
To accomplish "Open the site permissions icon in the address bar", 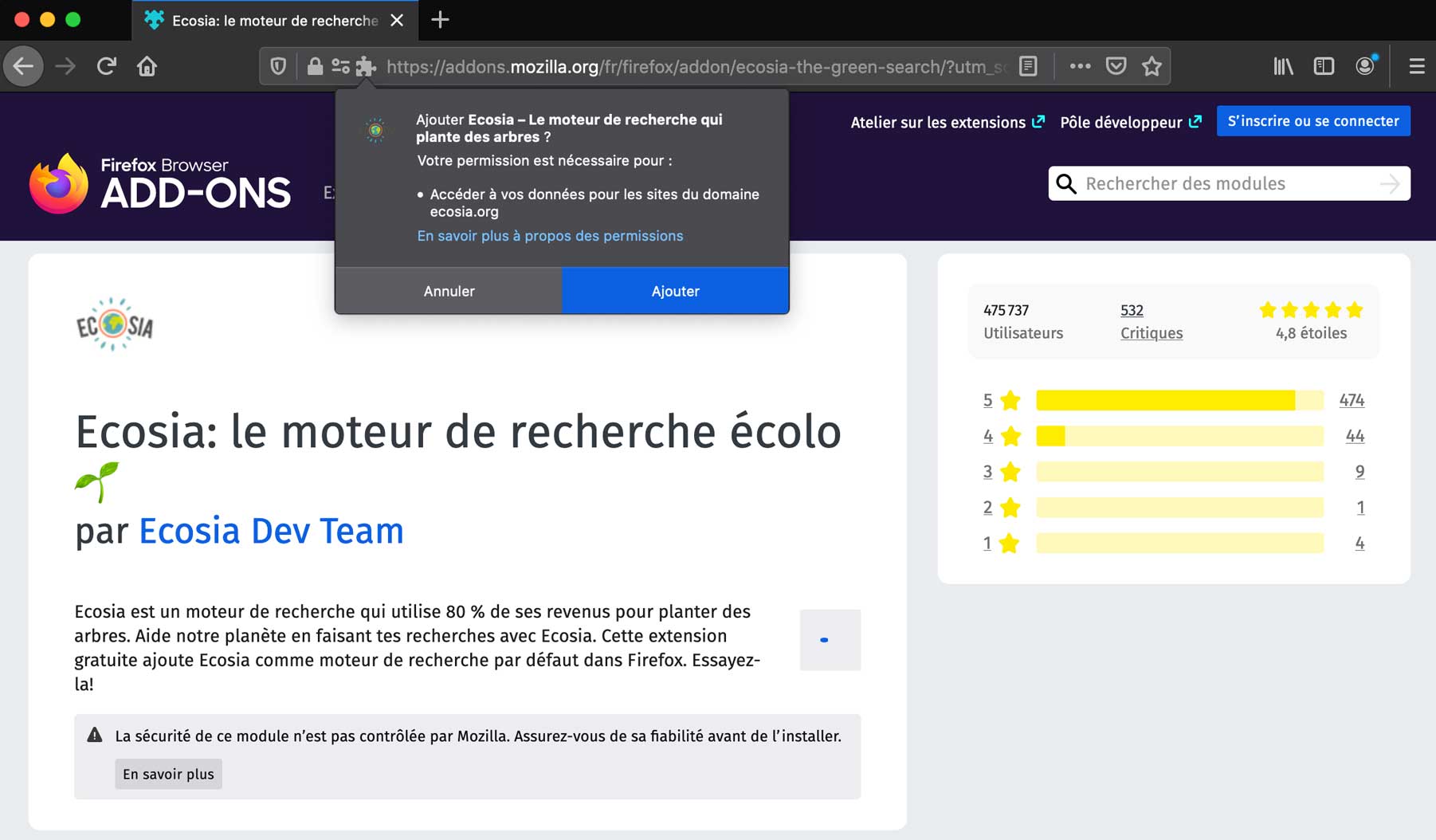I will coord(340,66).
